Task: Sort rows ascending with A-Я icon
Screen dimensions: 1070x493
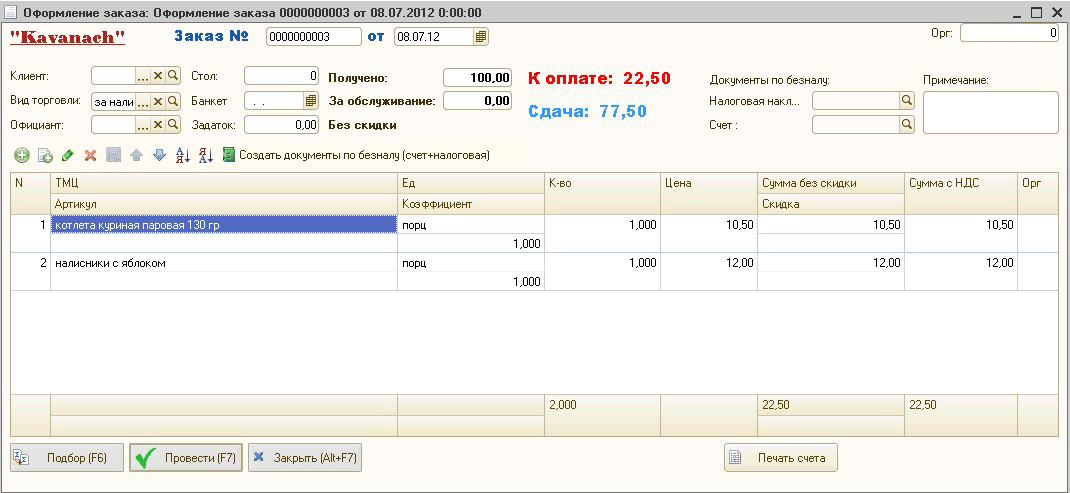Action: [x=182, y=155]
